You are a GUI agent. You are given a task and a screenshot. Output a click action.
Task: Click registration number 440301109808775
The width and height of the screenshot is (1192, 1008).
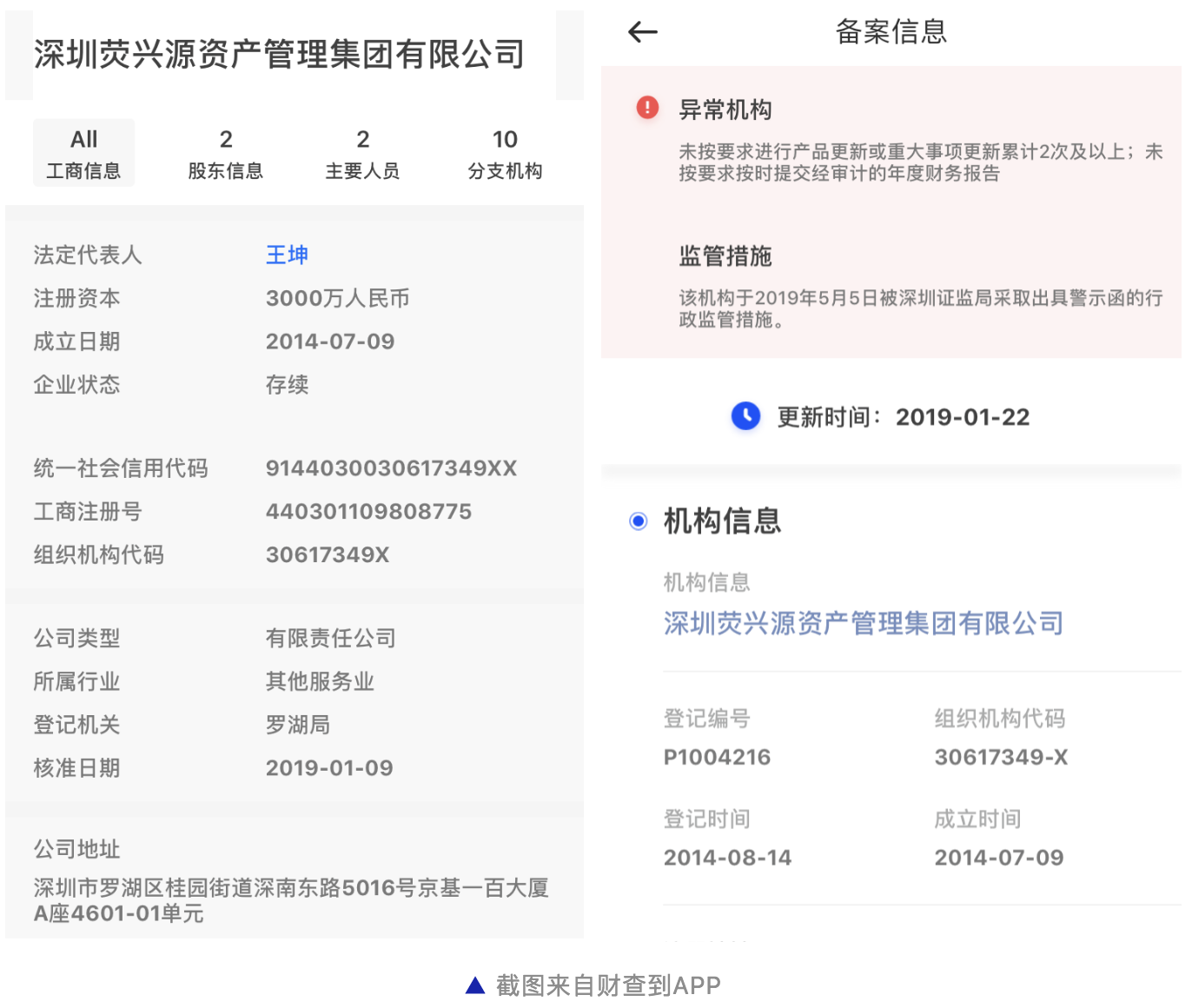tap(369, 511)
